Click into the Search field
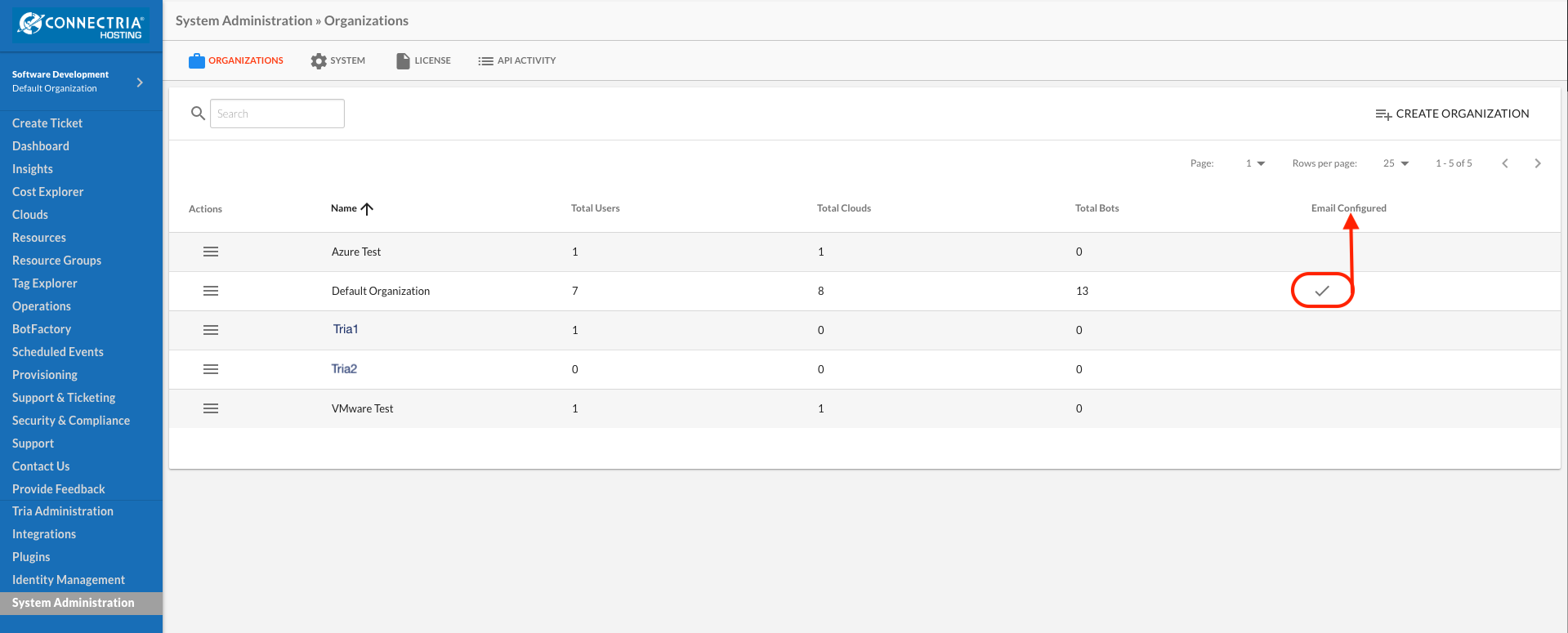The height and width of the screenshot is (633, 1568). coord(277,114)
